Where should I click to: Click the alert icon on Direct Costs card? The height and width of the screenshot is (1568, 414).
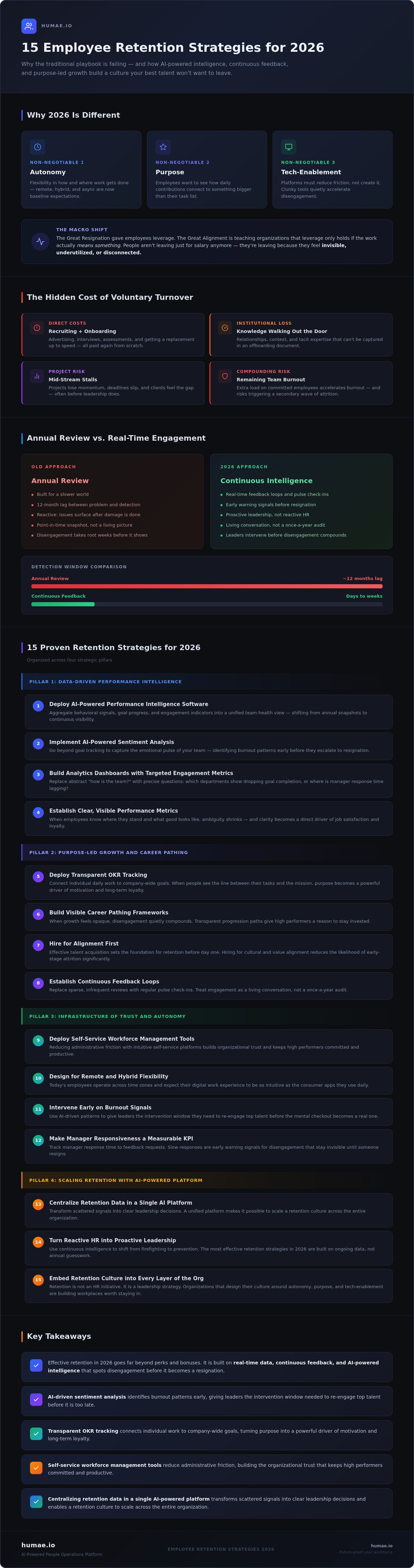pyautogui.click(x=37, y=327)
